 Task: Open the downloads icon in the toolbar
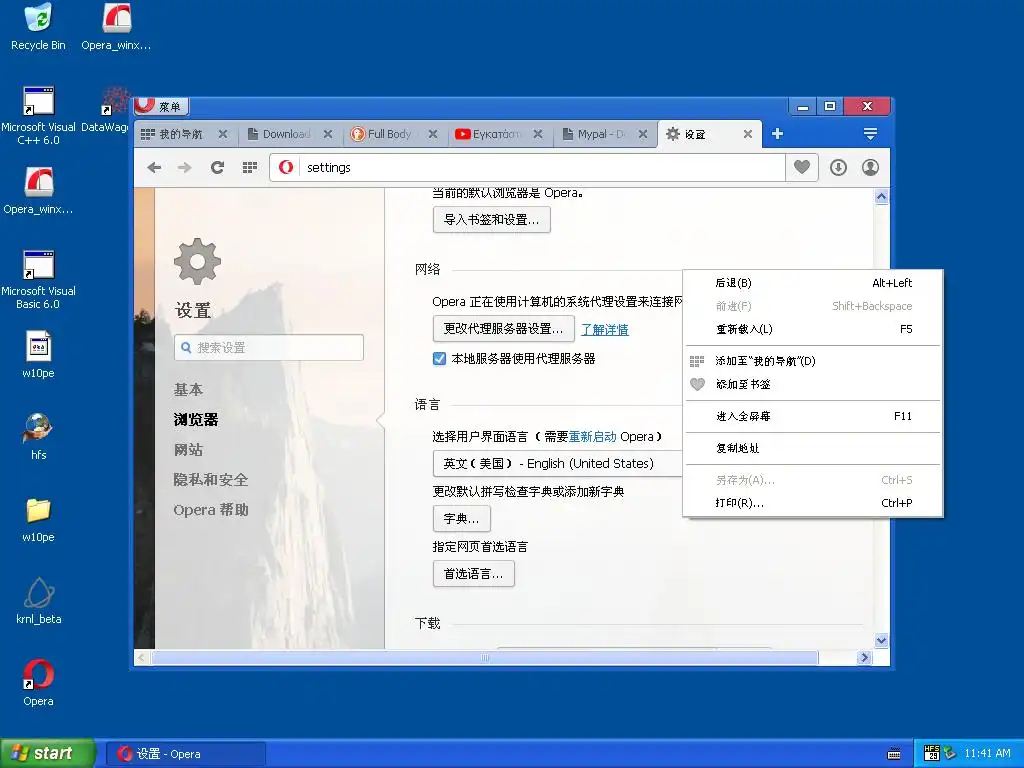tap(839, 168)
